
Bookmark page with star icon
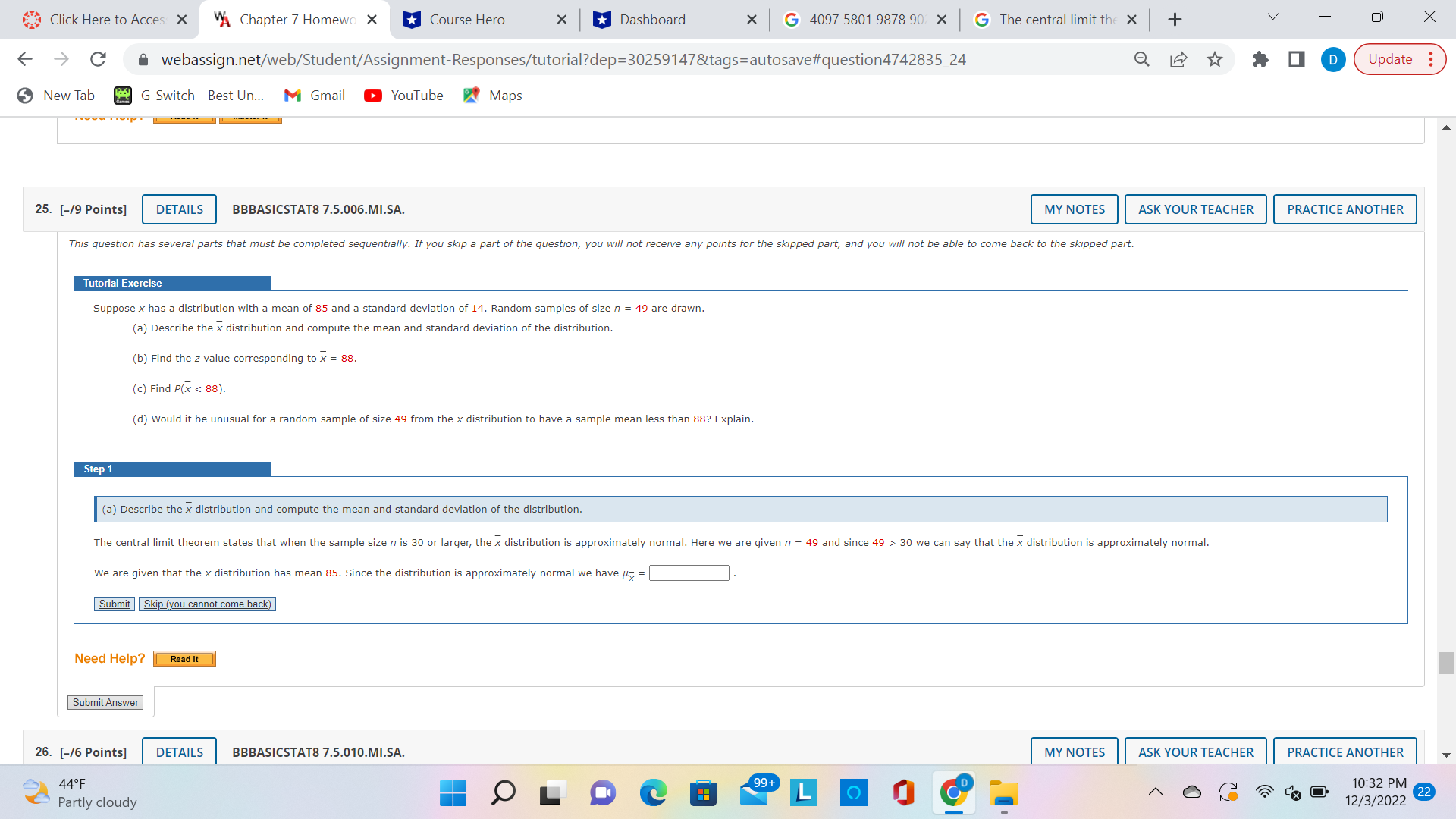point(1215,59)
